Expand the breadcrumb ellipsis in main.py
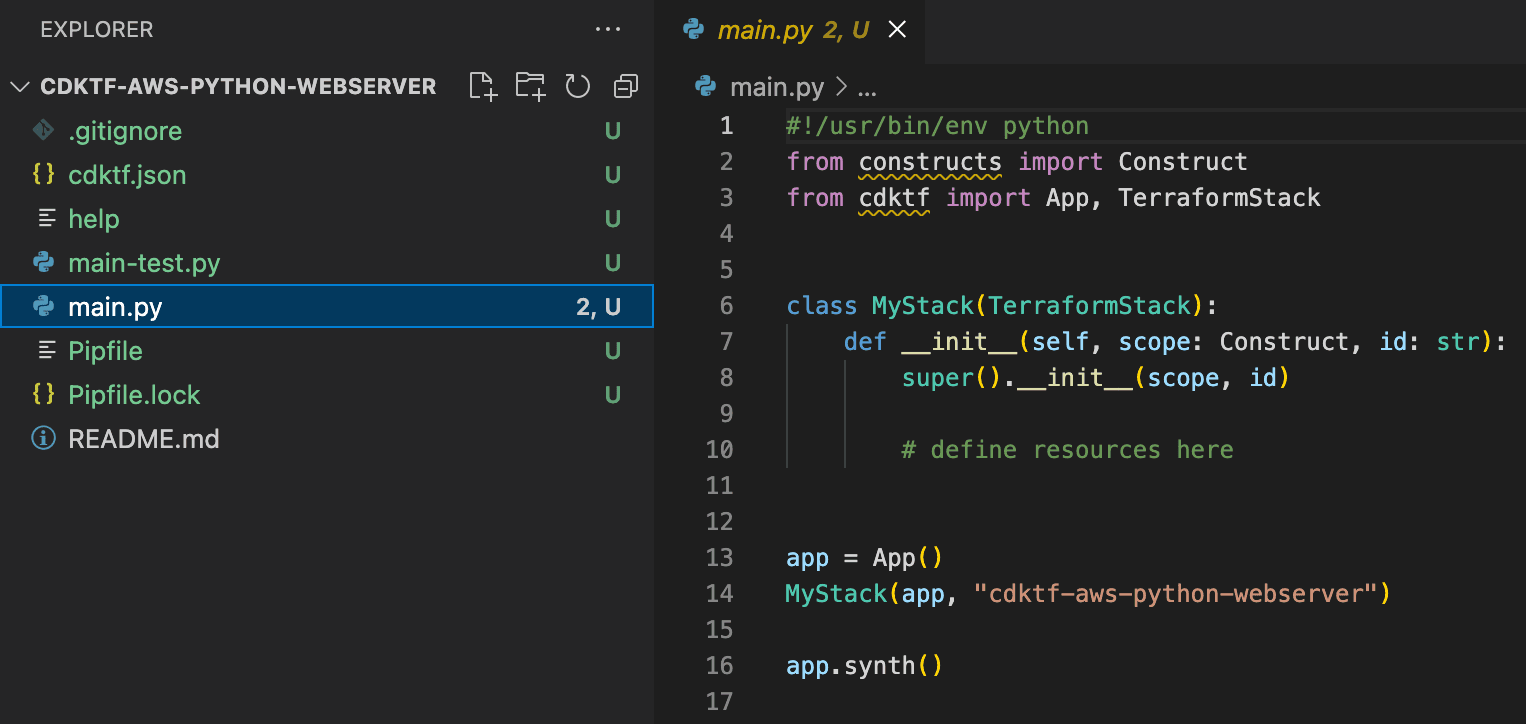The width and height of the screenshot is (1526, 724). point(866,87)
